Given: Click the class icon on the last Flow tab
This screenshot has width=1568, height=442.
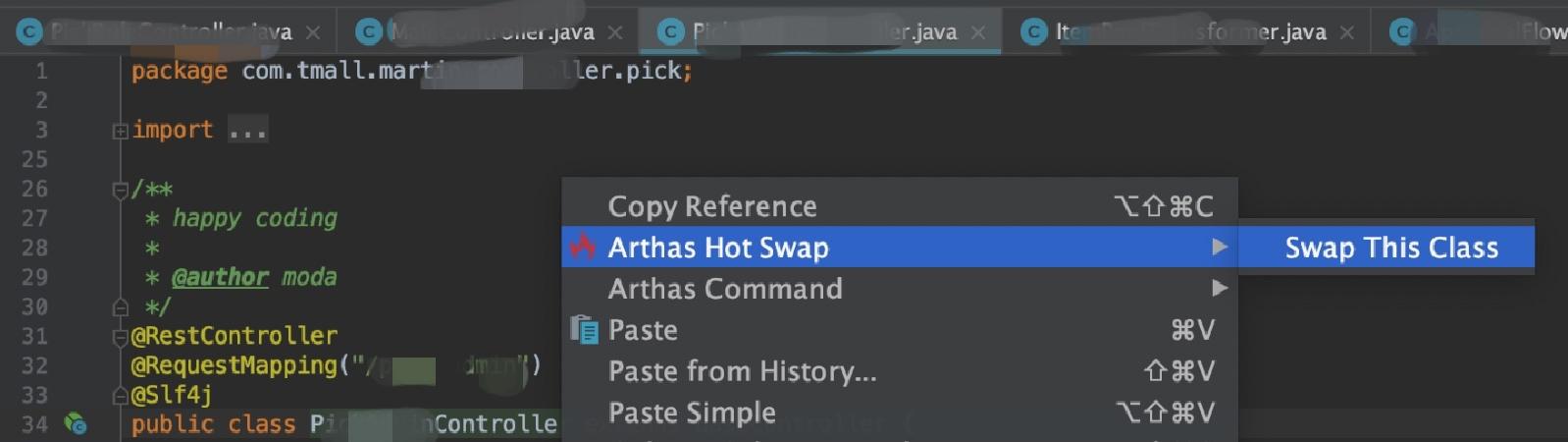Looking at the screenshot, I should coord(1403,32).
